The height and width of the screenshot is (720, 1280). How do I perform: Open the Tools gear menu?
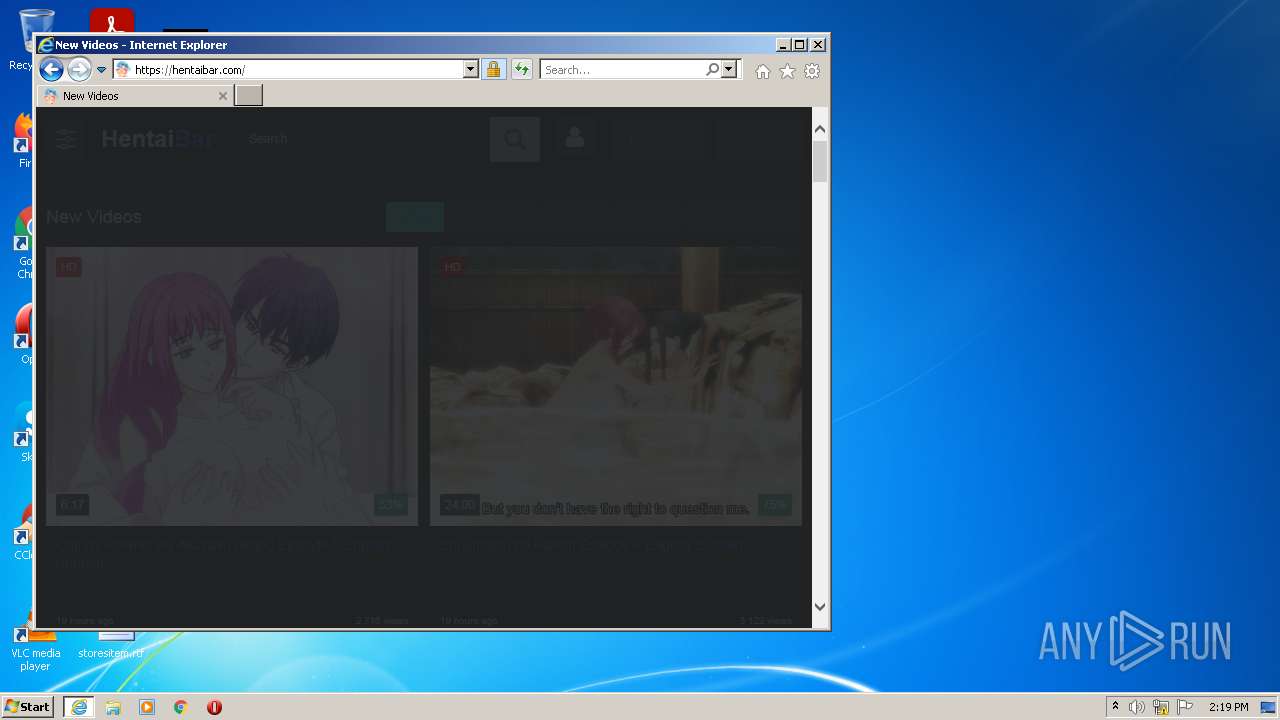pyautogui.click(x=812, y=71)
